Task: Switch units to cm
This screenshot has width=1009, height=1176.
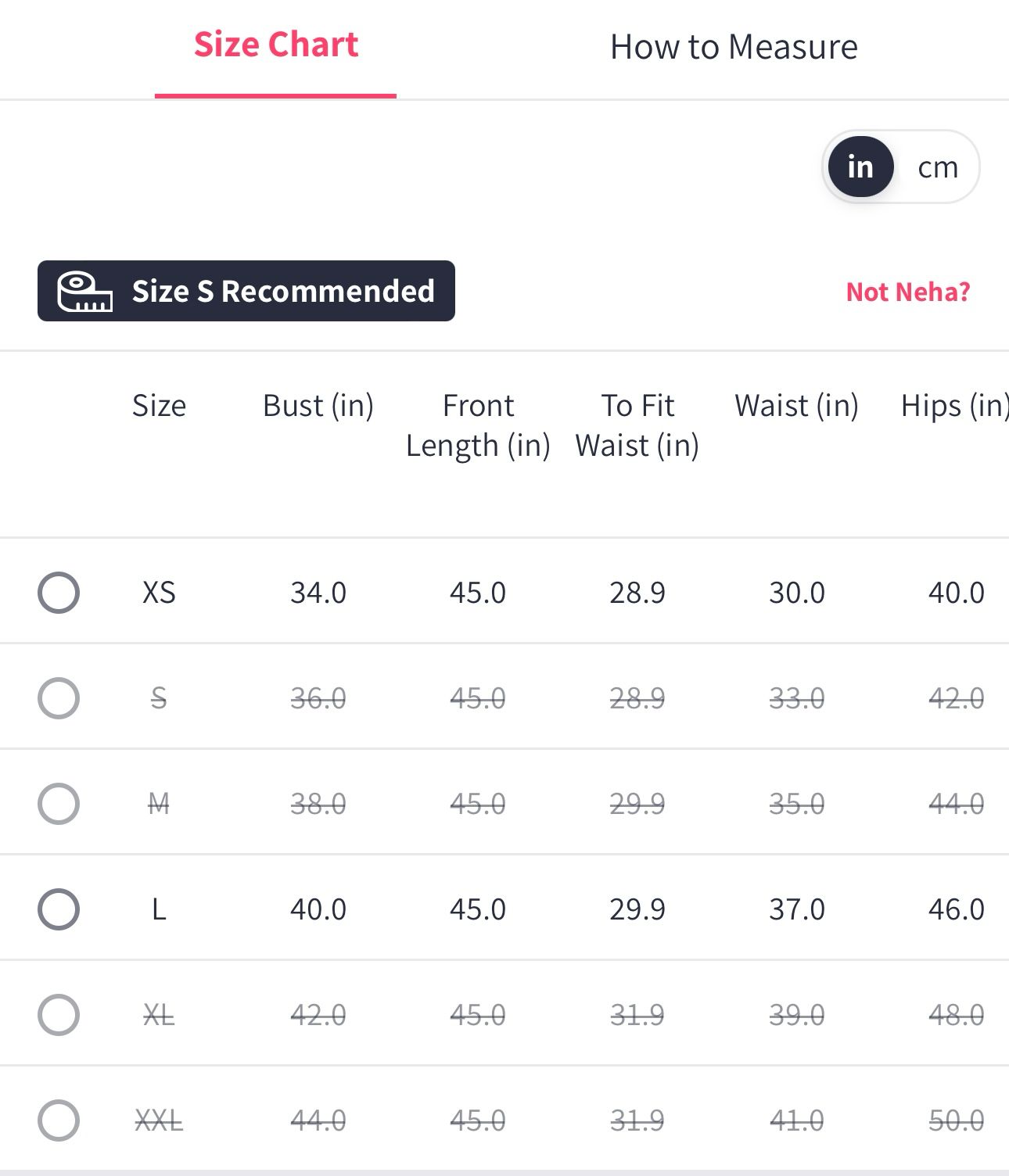Action: tap(937, 167)
